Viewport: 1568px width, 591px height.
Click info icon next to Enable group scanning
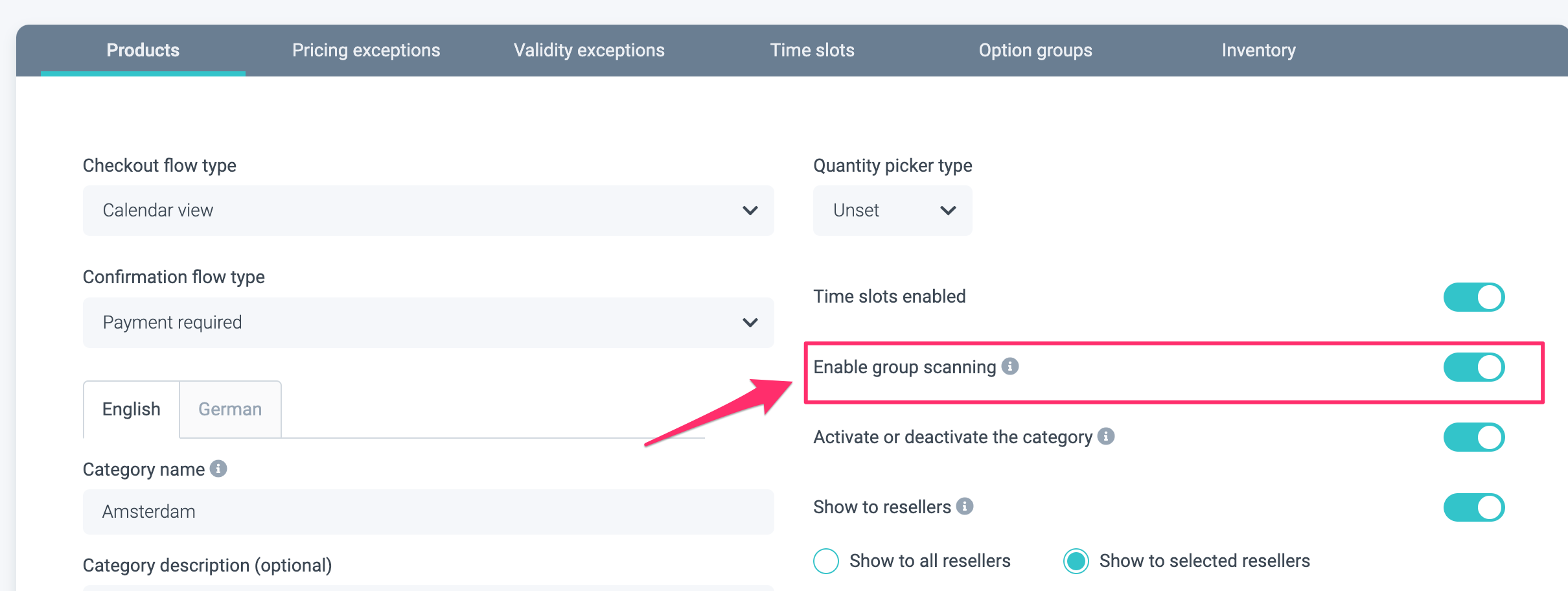1010,366
